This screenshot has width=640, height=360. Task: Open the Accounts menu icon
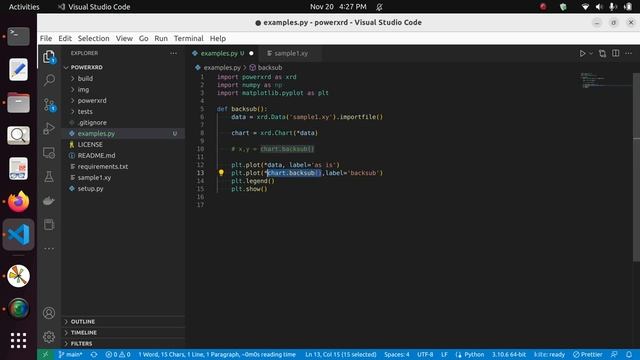49,313
